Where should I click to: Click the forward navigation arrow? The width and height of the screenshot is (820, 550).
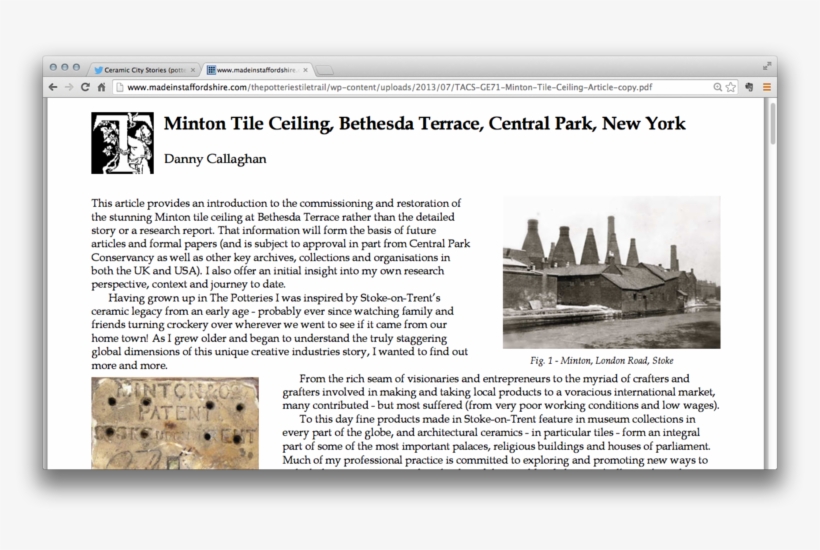69,87
